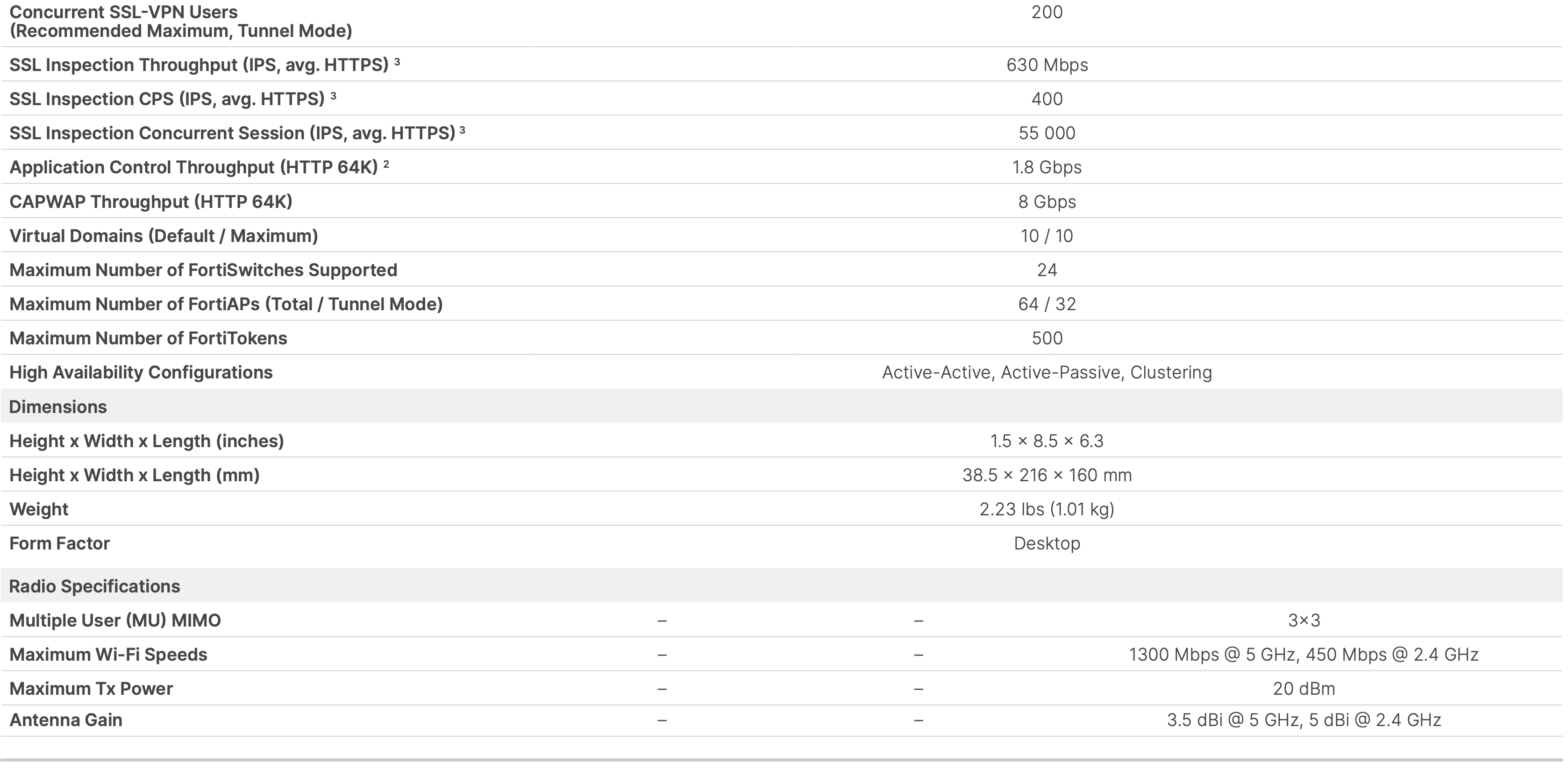
Task: Select the 1.5 × 8.5 × 6.3 inches value
Action: [1047, 441]
